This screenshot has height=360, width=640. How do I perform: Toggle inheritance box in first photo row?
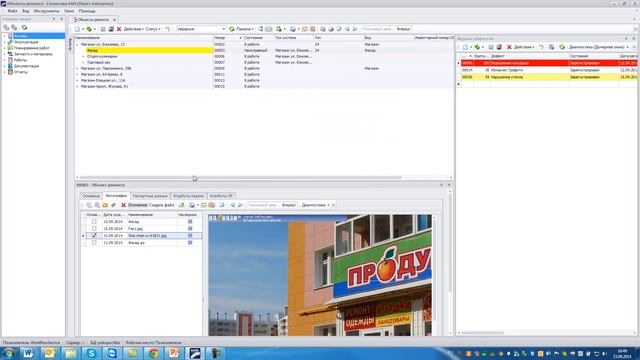pos(190,222)
